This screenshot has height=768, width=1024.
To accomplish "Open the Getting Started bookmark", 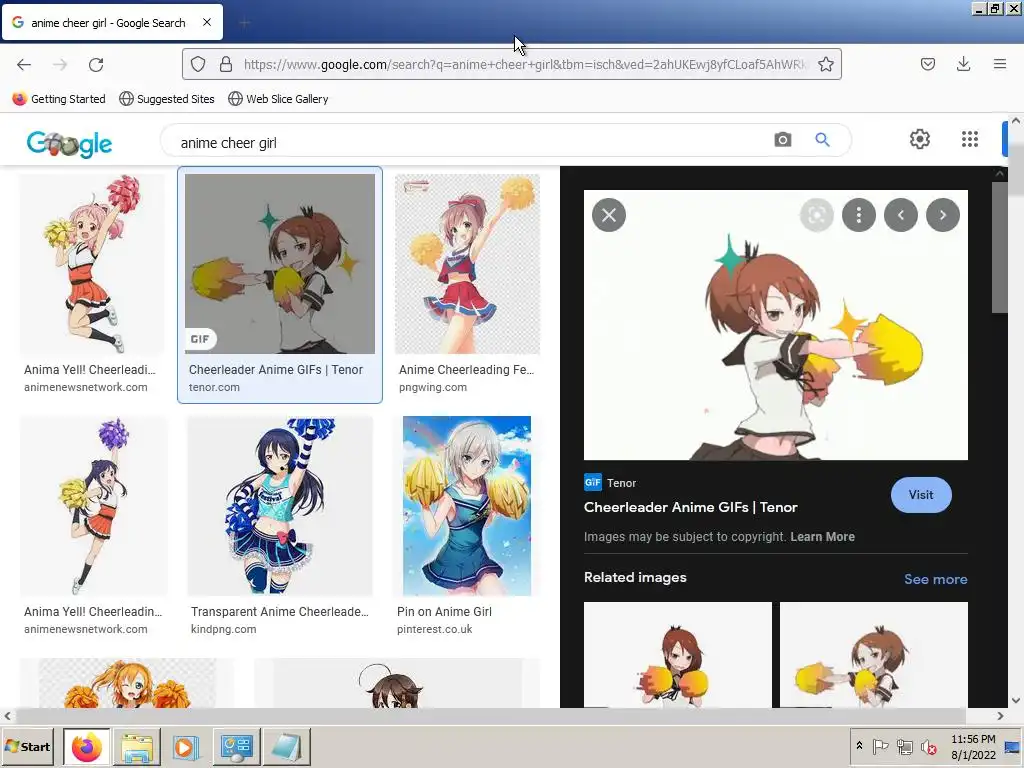I will pyautogui.click(x=59, y=99).
